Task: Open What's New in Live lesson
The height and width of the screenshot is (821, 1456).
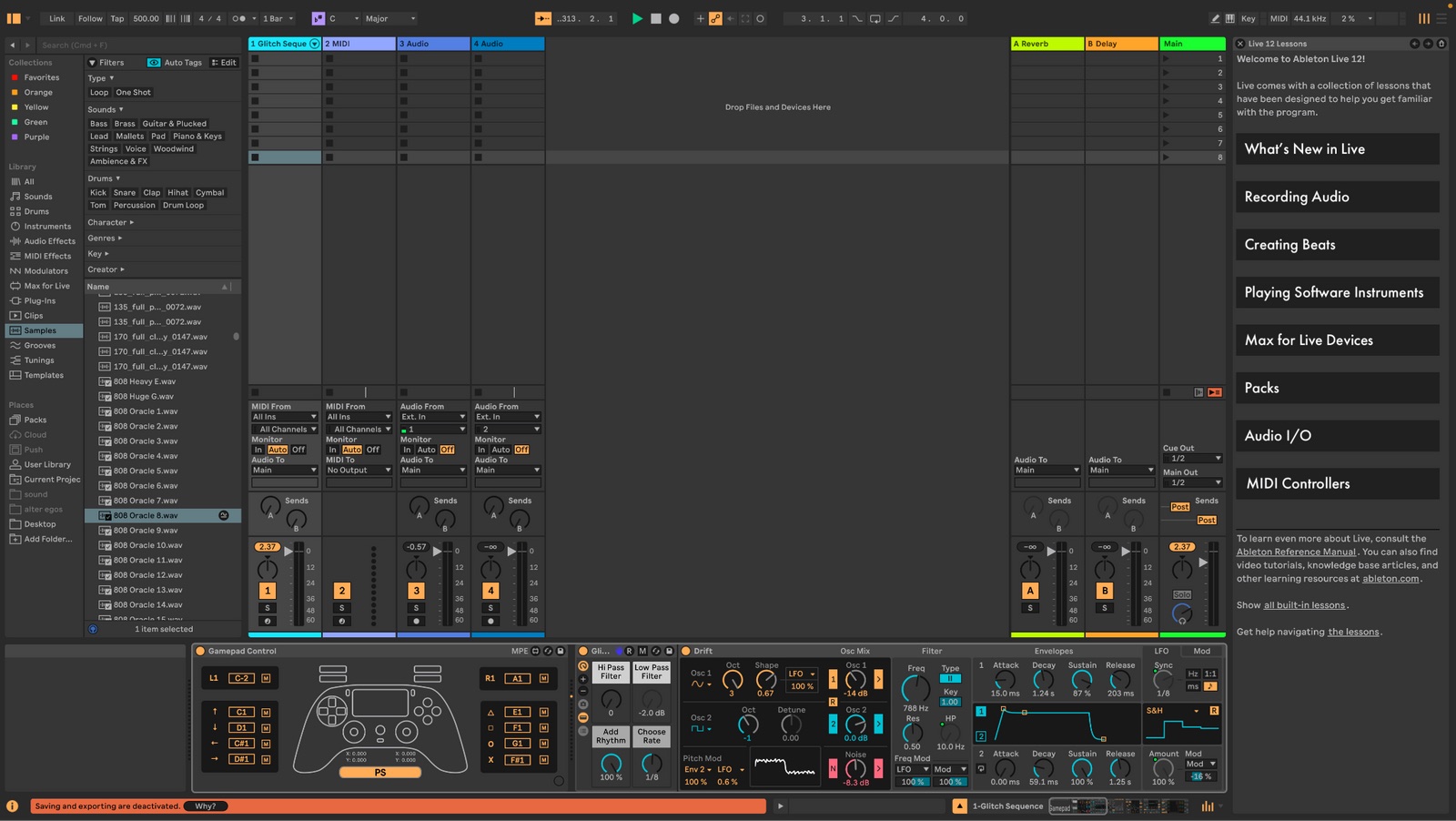Action: point(1338,149)
